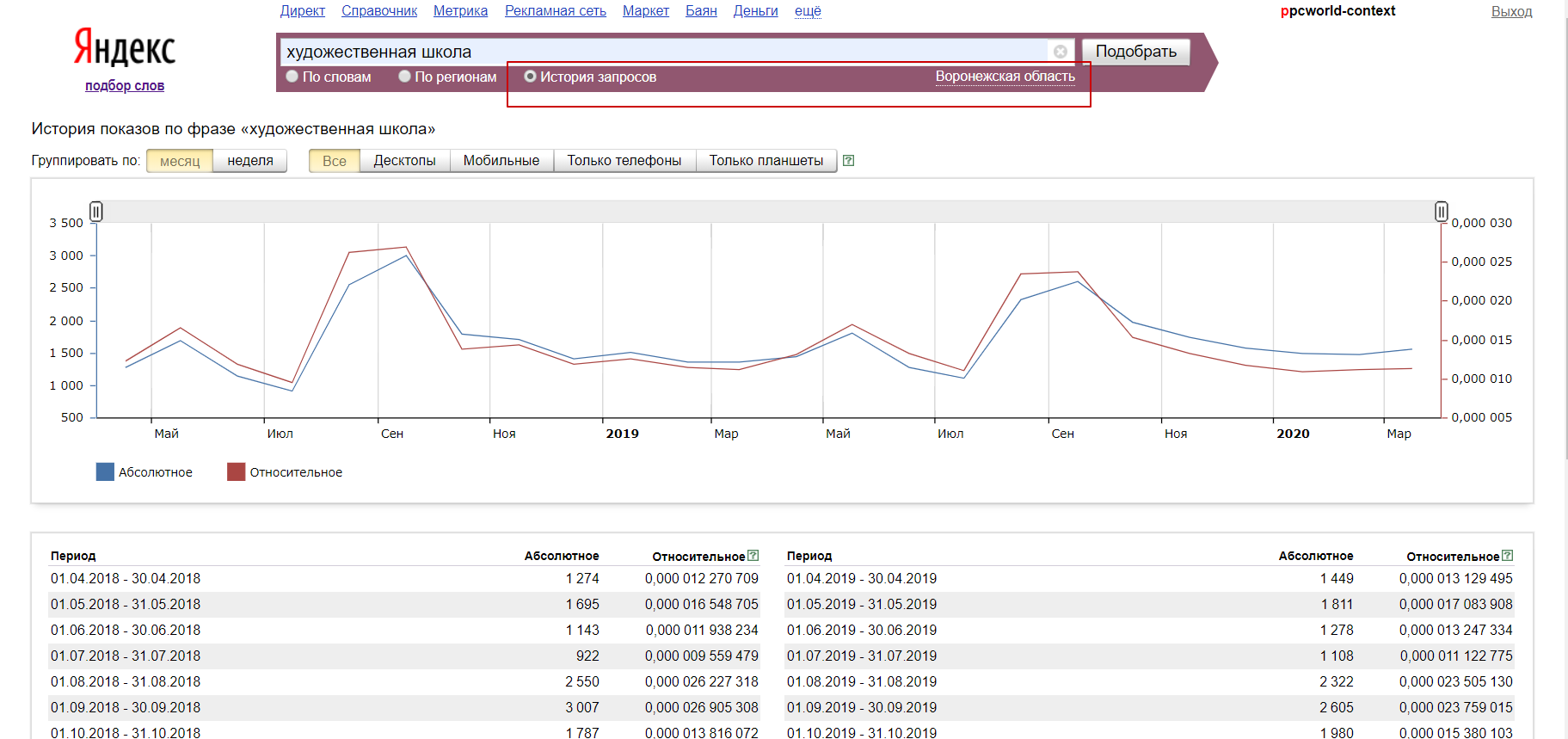1568x739 pixels.
Task: Click the 2019 label on chart axis
Action: pos(623,434)
